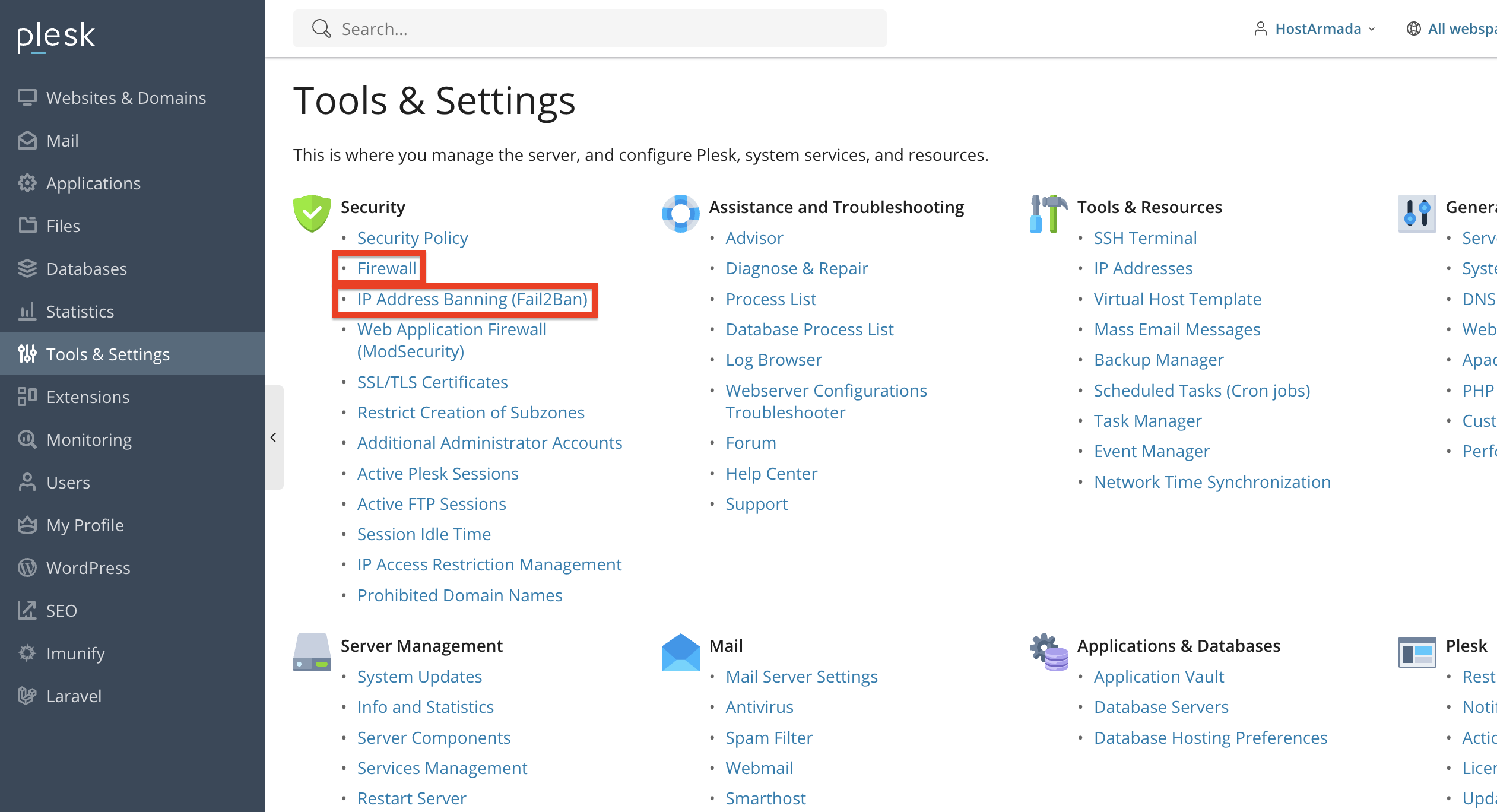The height and width of the screenshot is (812, 1497).
Task: Open Mail Server Settings link
Action: pyautogui.click(x=801, y=677)
